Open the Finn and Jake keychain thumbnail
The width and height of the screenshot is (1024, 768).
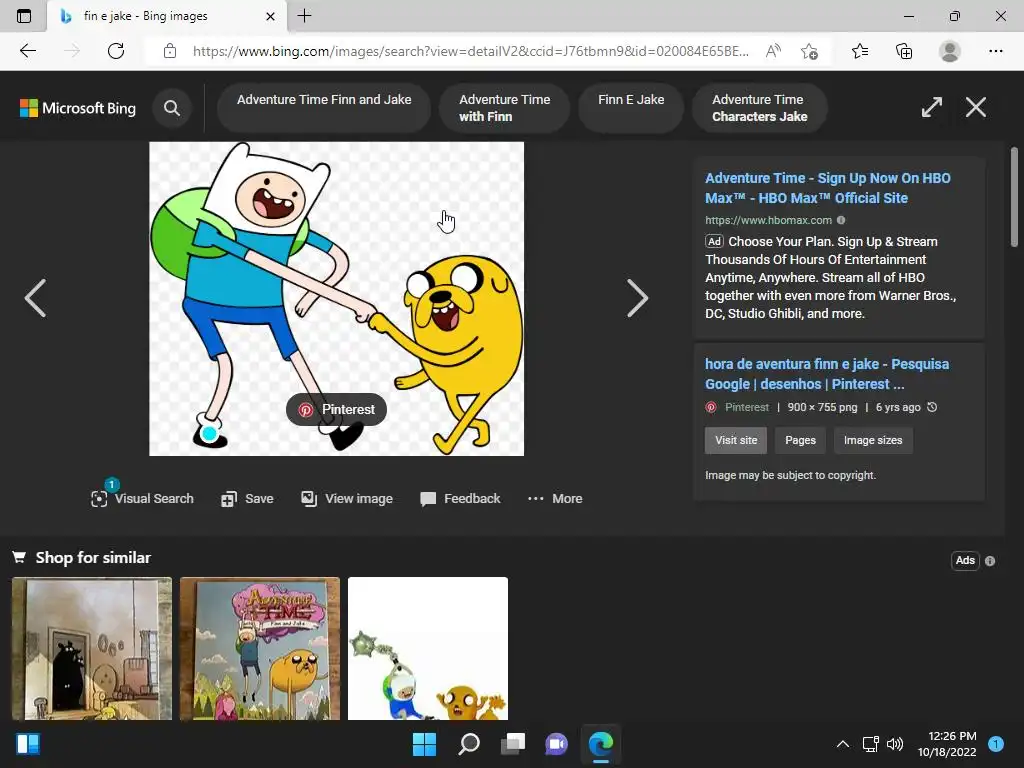[x=428, y=648]
